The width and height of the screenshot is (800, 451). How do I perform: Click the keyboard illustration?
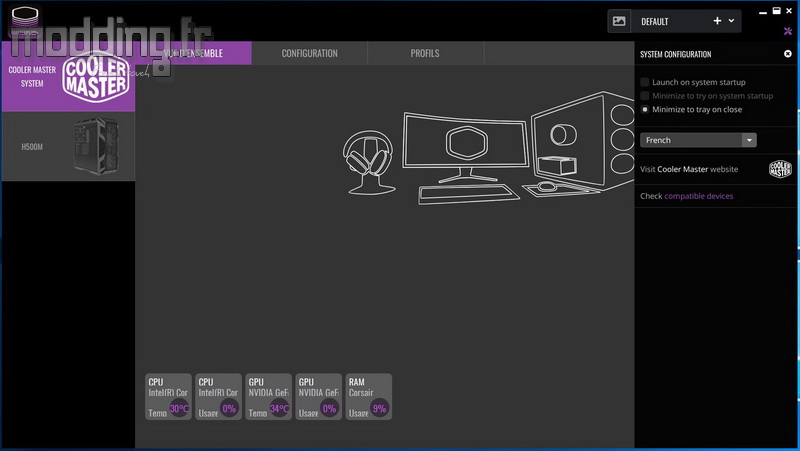(468, 194)
